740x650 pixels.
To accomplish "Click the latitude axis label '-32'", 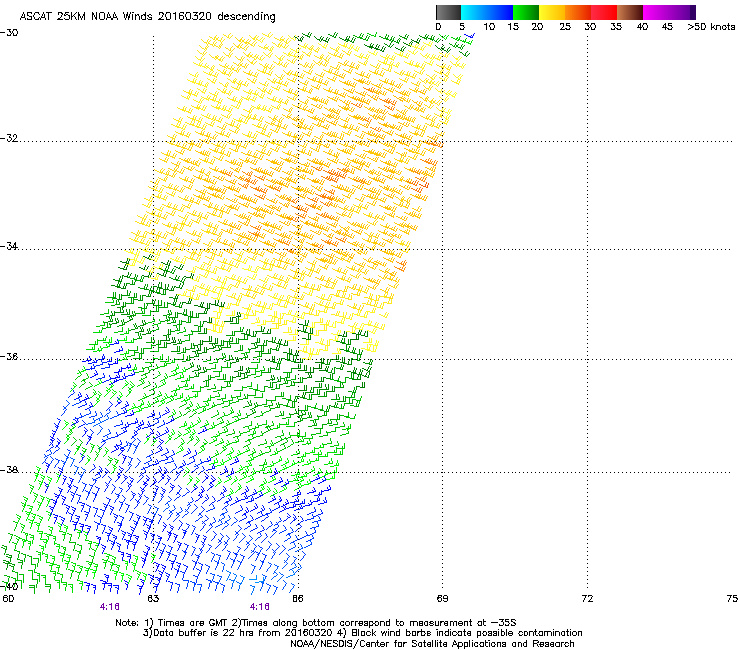I will [9, 138].
